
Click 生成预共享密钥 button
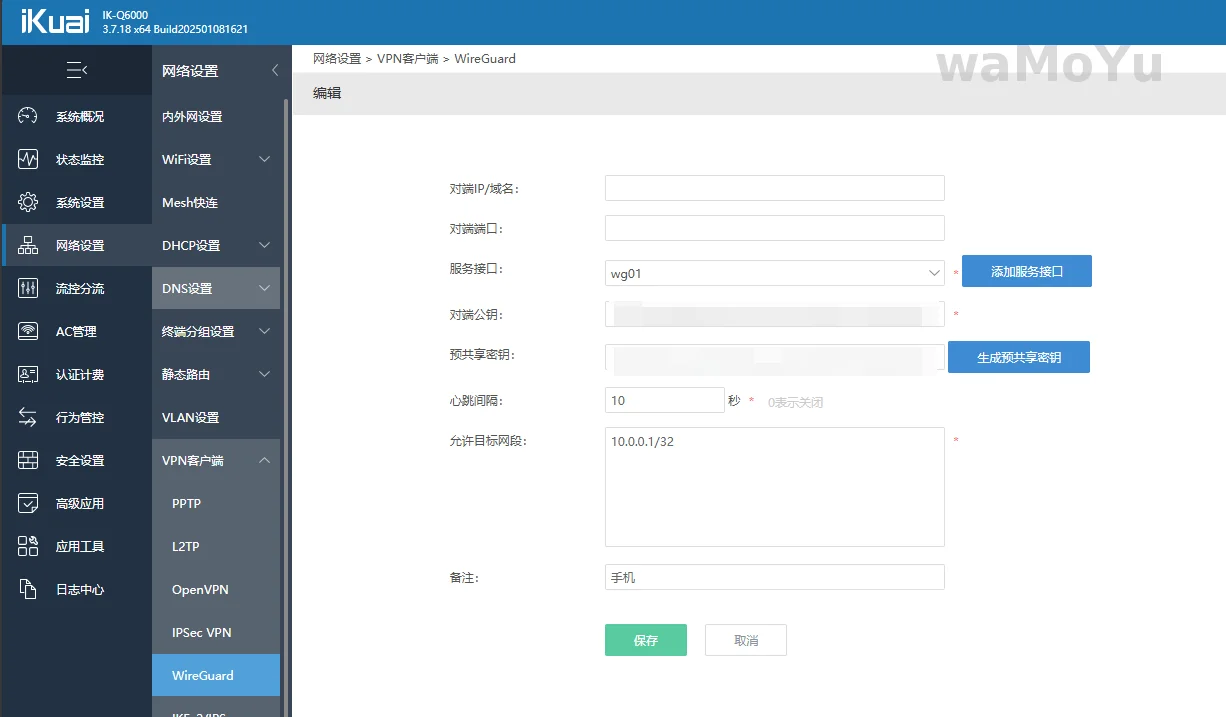[x=1018, y=357]
